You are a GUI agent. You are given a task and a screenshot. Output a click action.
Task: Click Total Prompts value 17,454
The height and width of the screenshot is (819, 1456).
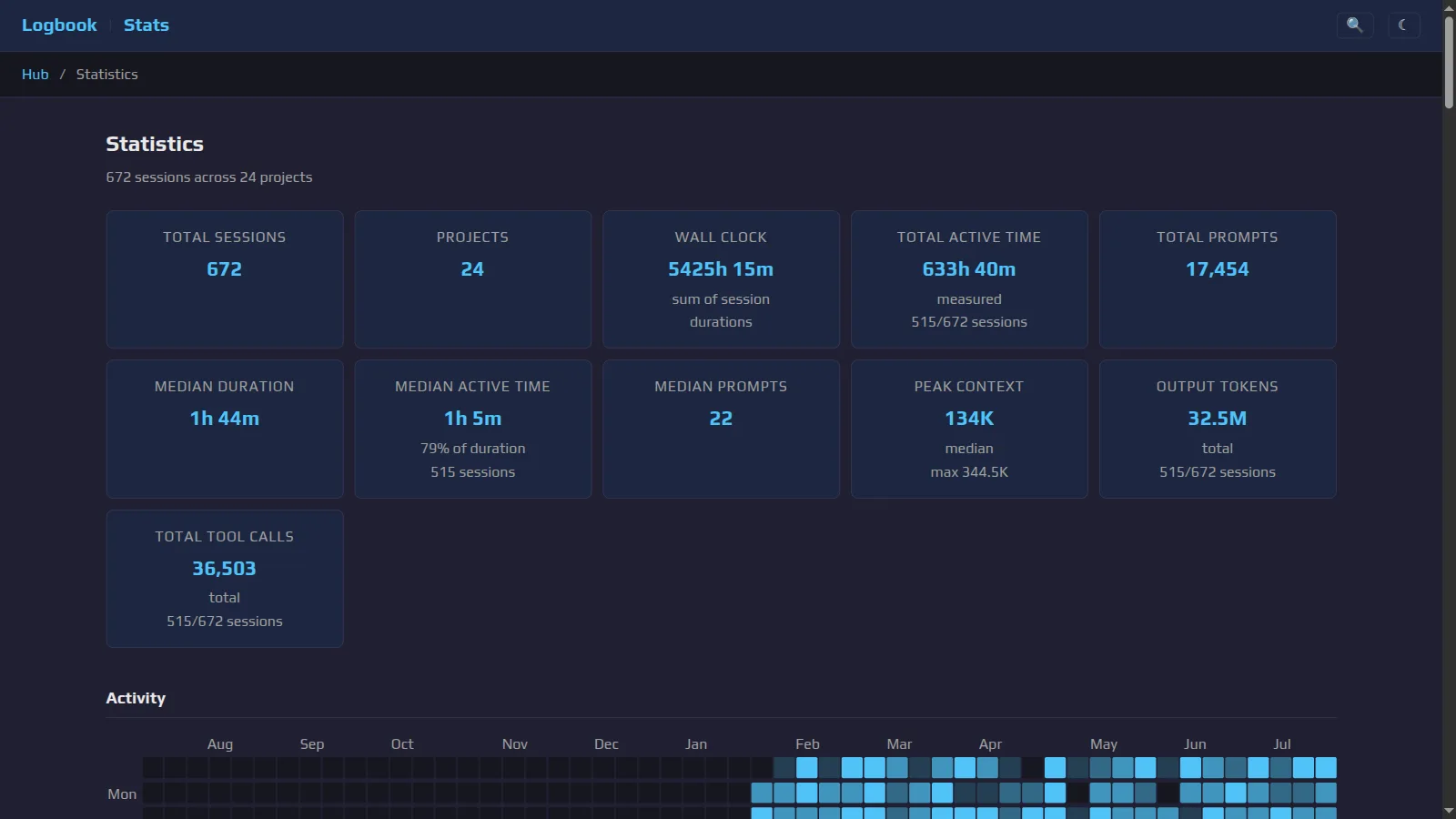click(x=1218, y=269)
